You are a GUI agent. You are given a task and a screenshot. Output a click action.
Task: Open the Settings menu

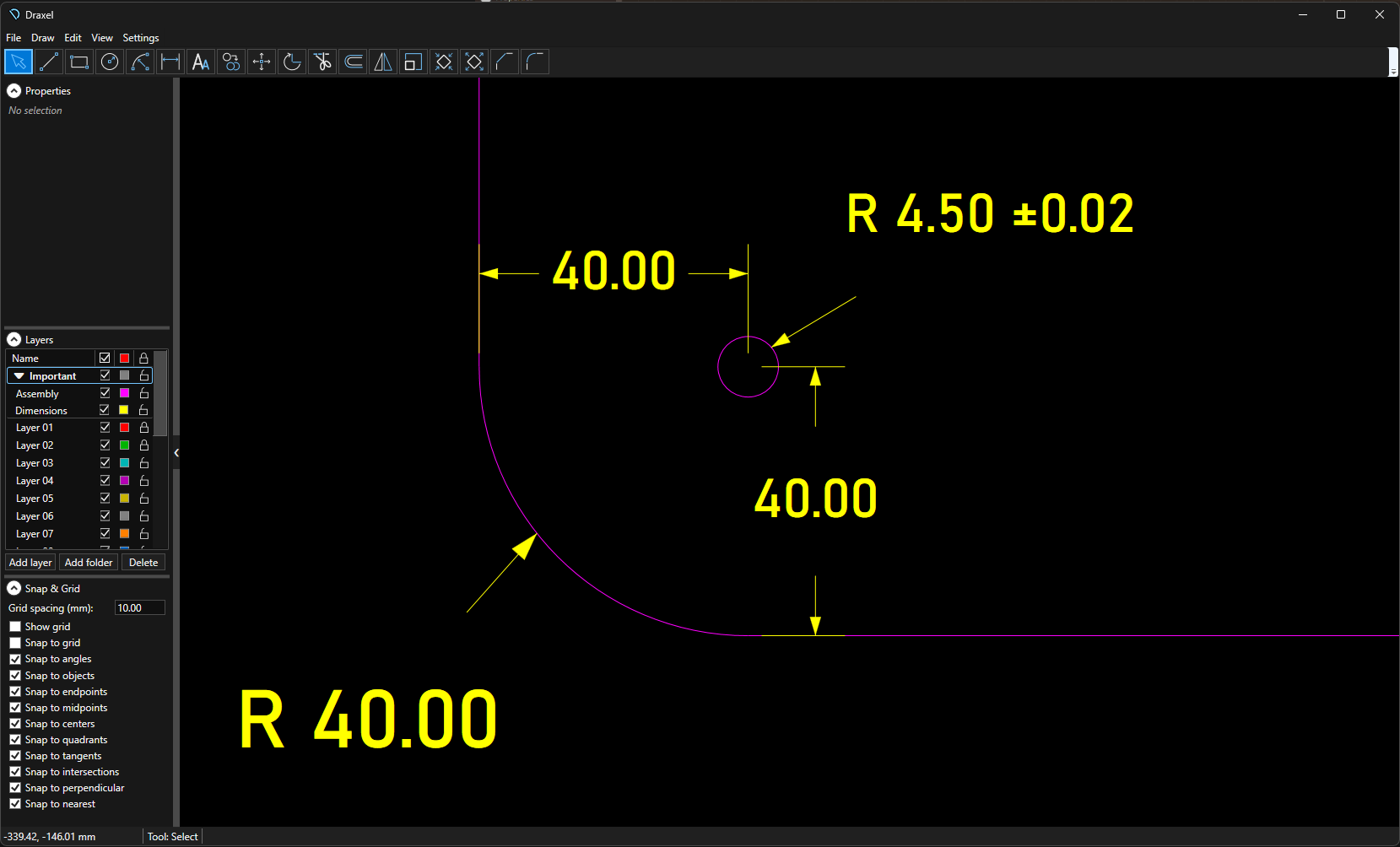pos(141,38)
